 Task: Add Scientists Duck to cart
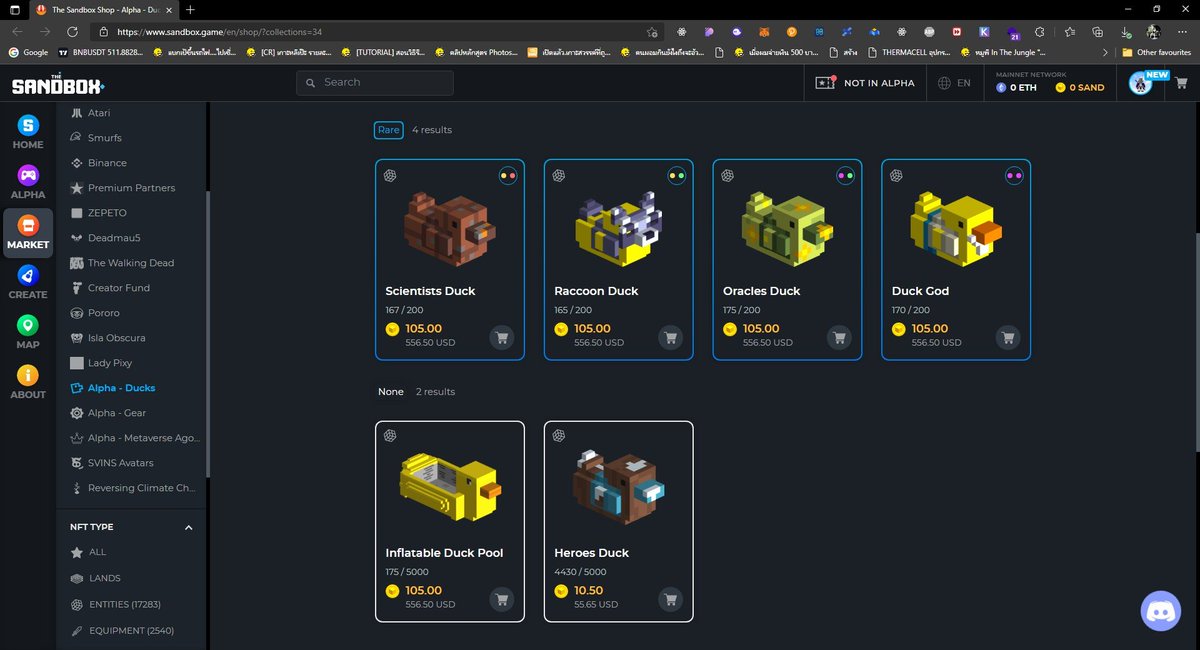[x=502, y=337]
